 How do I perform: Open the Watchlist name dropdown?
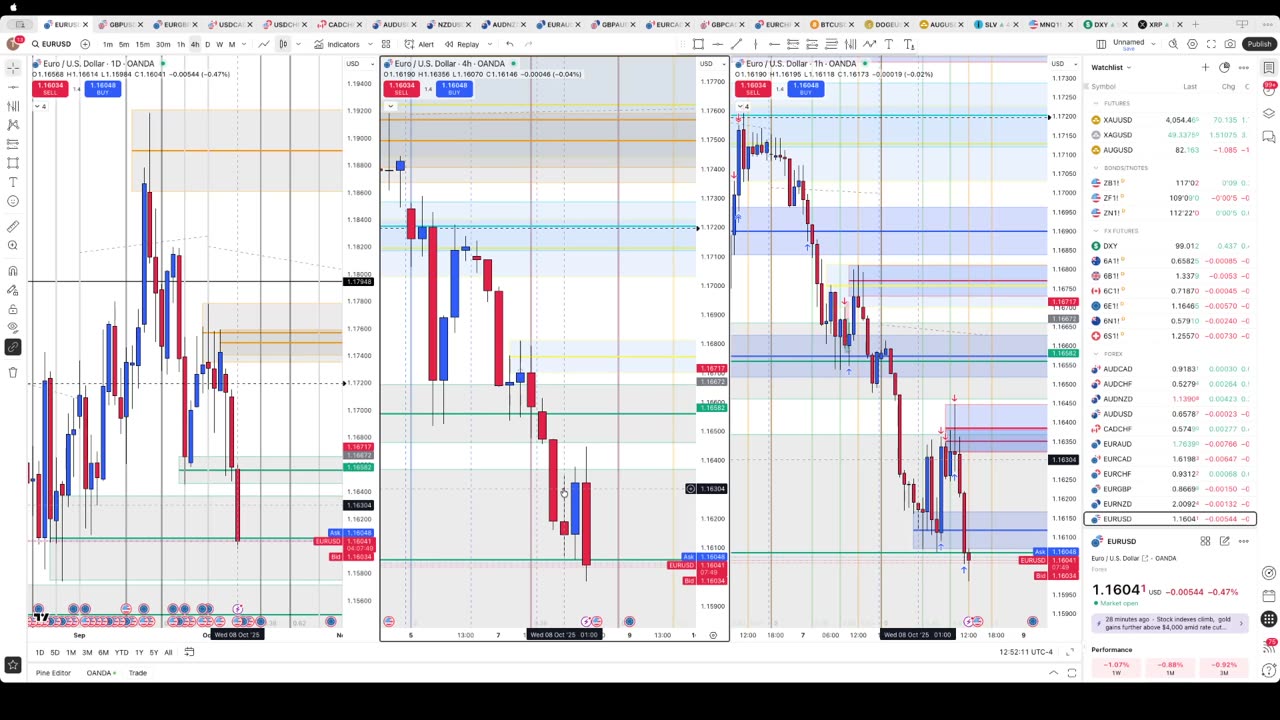pos(1111,67)
